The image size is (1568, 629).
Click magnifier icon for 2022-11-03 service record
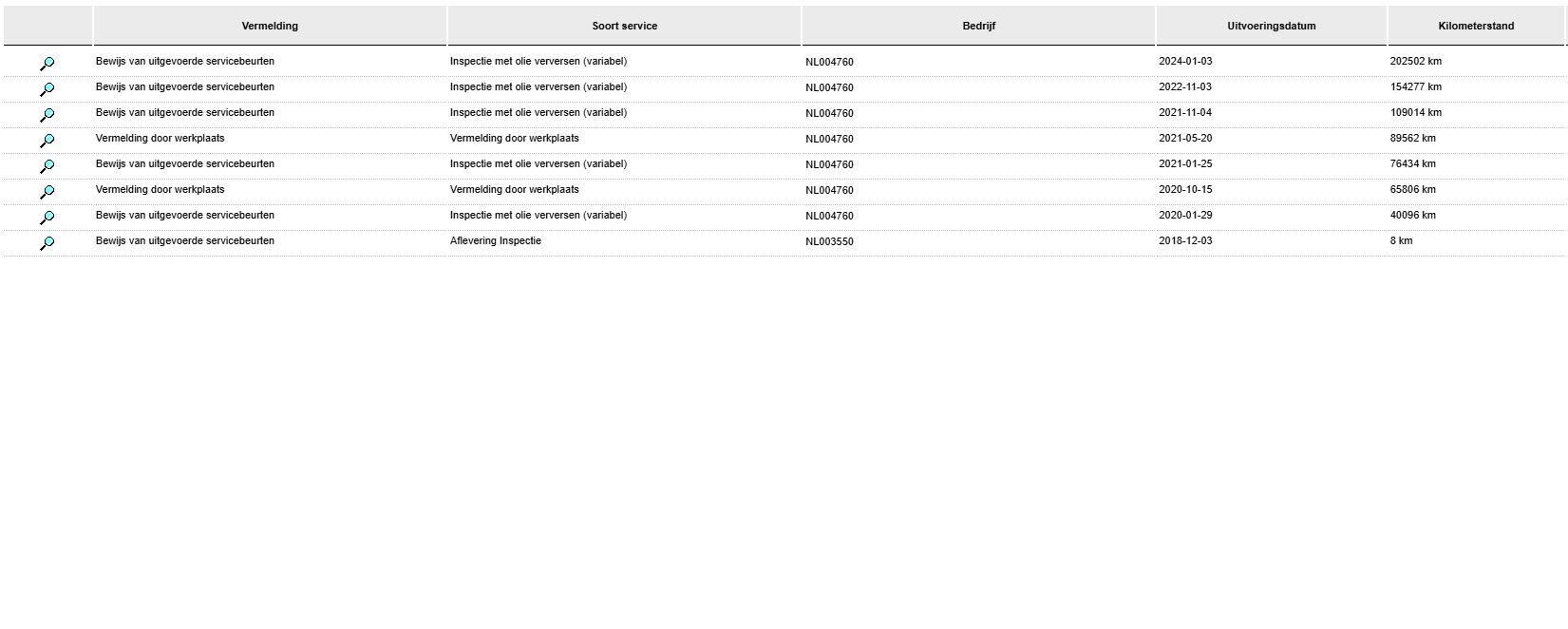(47, 89)
